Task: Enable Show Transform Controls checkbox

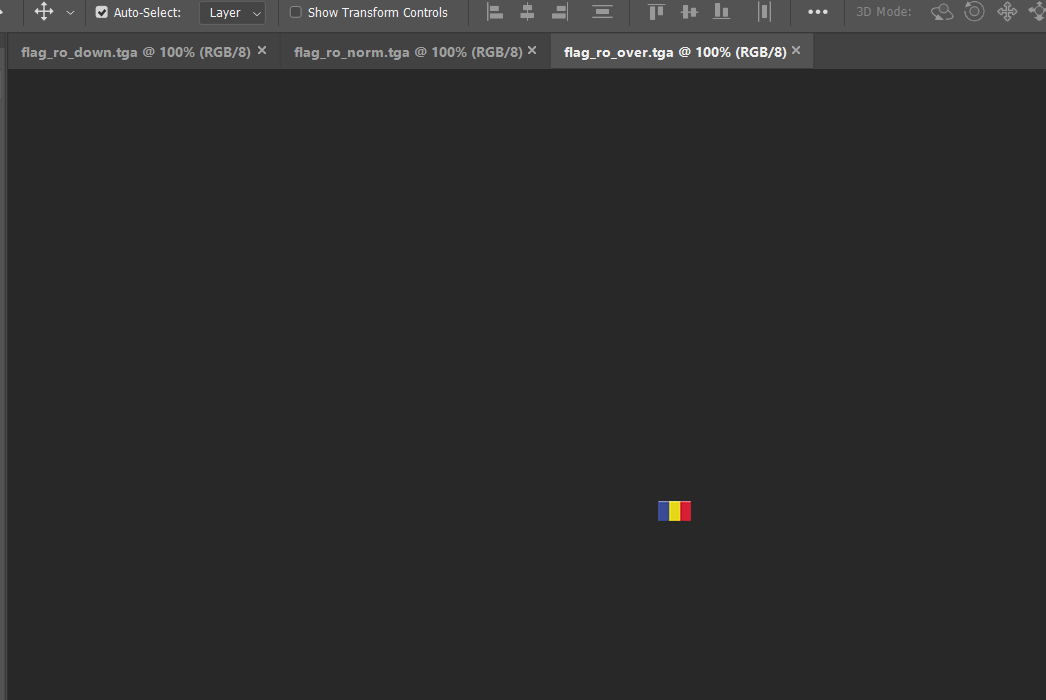Action: click(x=296, y=13)
